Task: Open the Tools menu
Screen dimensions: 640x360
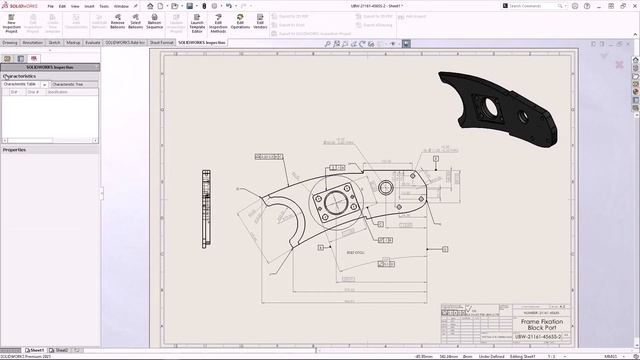Action: [x=104, y=6]
